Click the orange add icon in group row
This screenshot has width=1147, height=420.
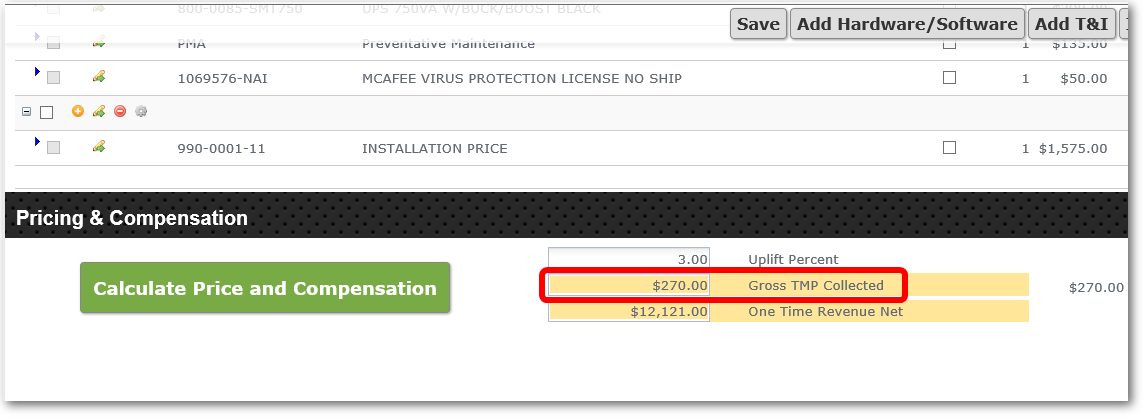pyautogui.click(x=78, y=111)
